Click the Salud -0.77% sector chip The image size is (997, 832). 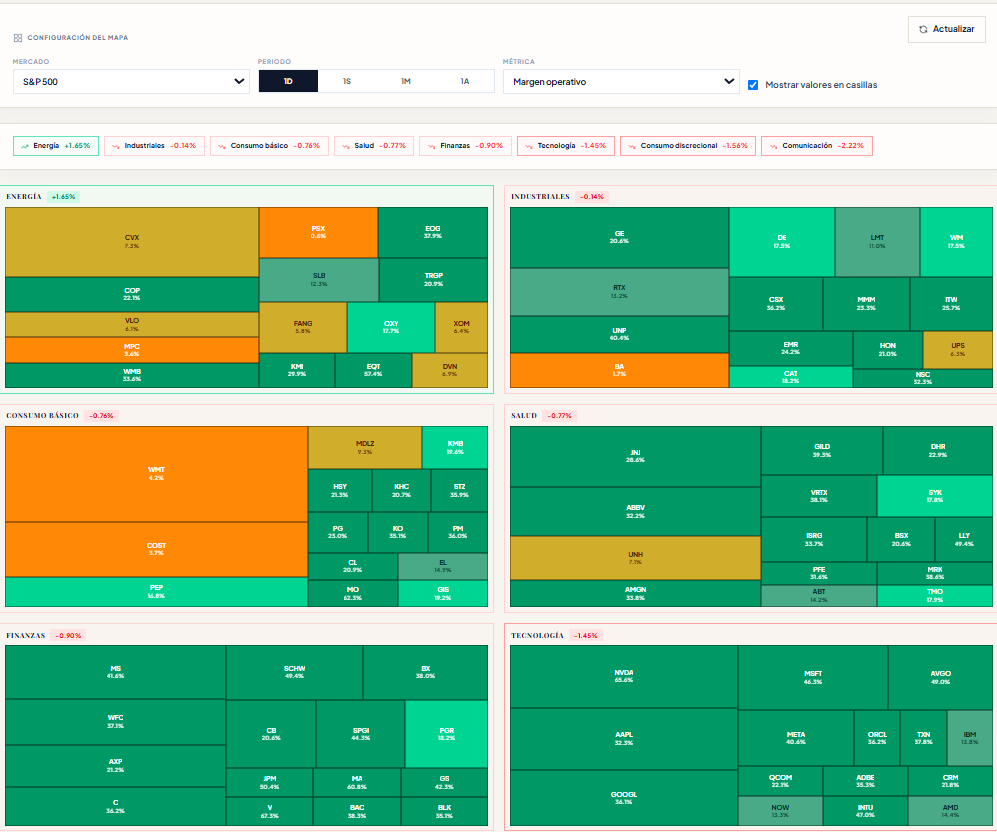coord(374,146)
